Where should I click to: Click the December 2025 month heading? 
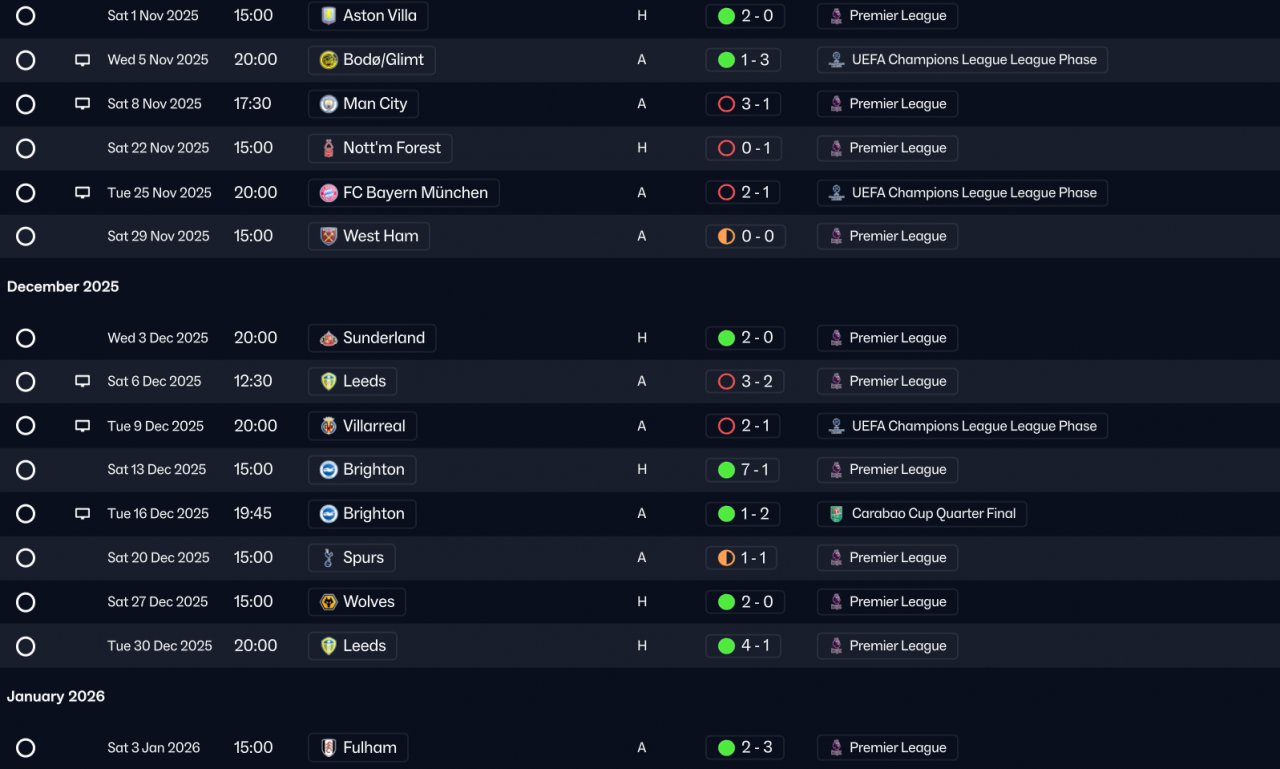tap(63, 287)
